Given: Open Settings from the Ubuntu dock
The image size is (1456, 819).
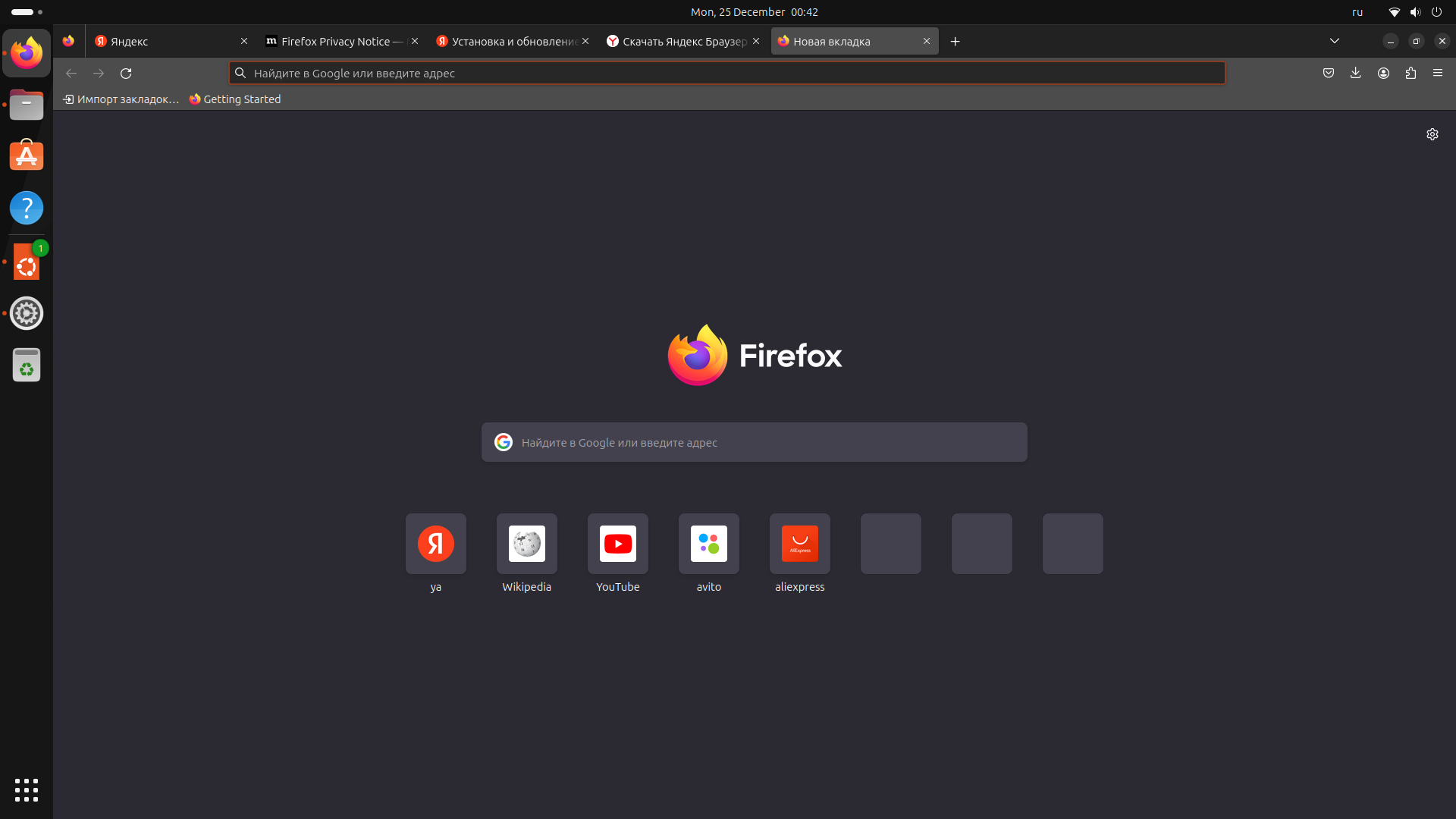Looking at the screenshot, I should tap(27, 313).
